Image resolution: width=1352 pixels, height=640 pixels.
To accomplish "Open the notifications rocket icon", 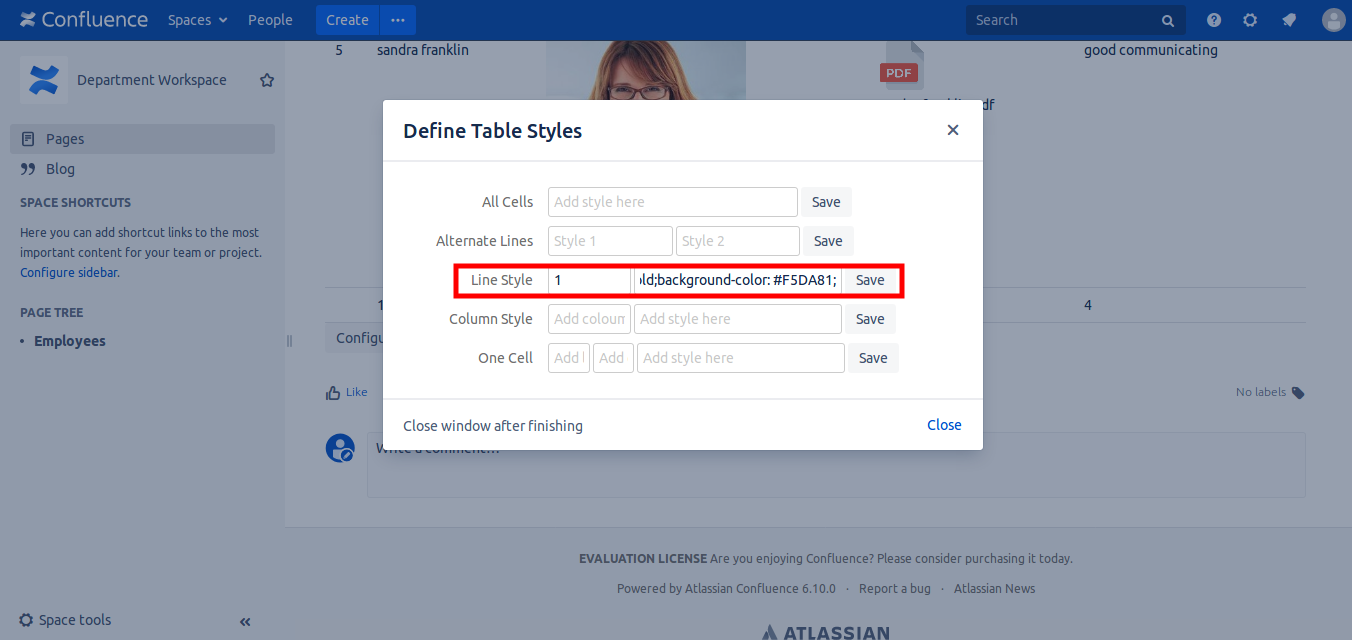I will 1289,20.
